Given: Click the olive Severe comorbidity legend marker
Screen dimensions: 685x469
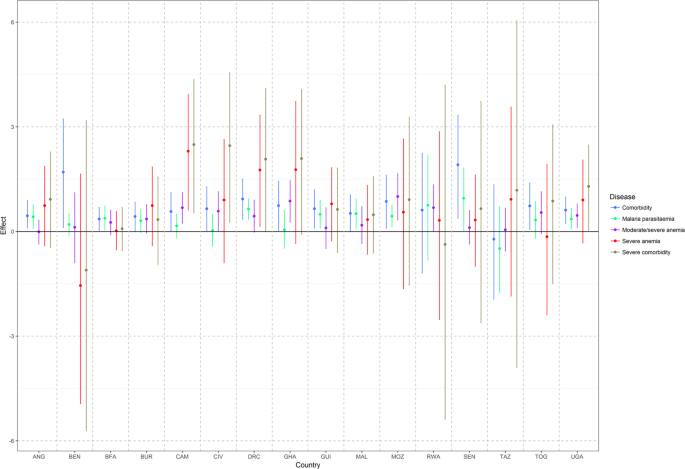Looking at the screenshot, I should point(616,252).
